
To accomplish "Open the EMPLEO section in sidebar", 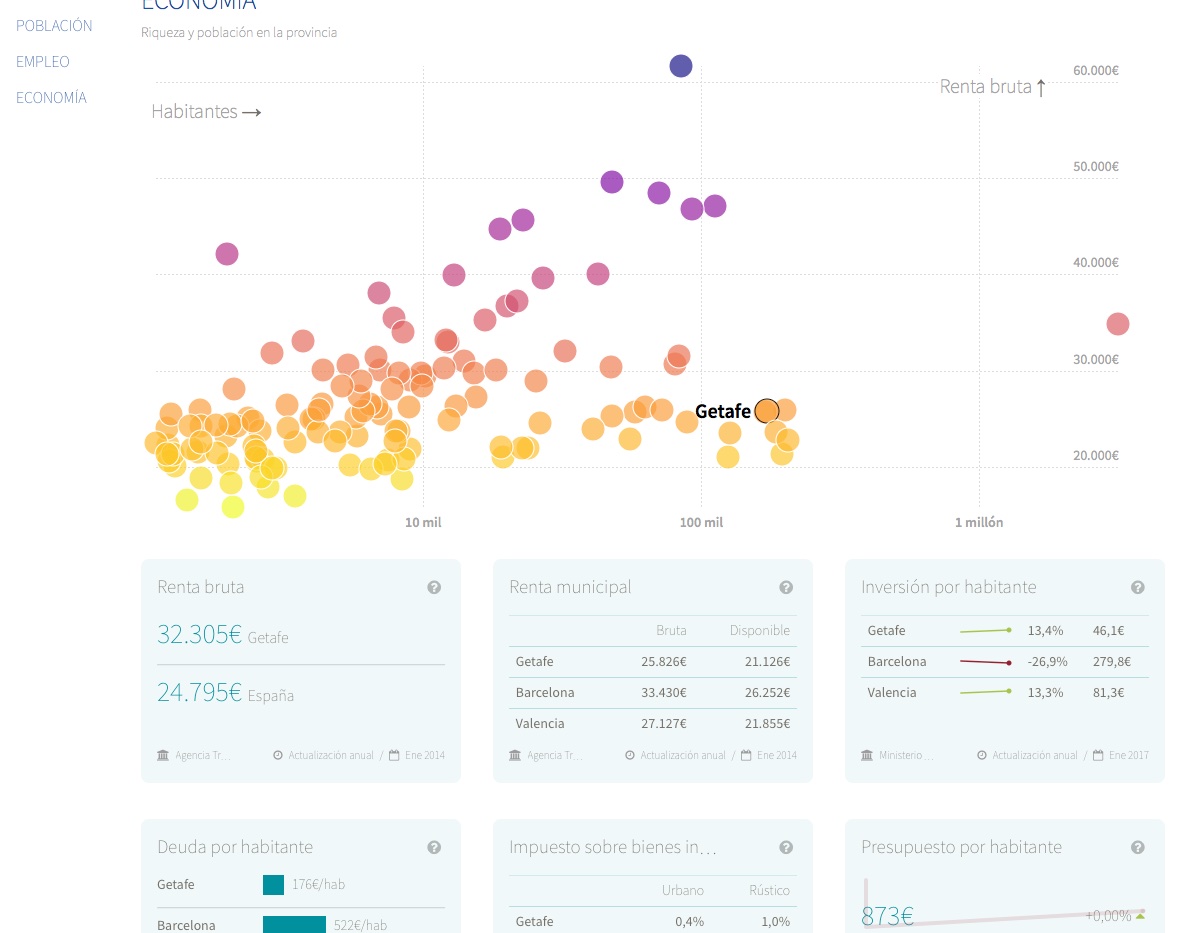I will (43, 62).
